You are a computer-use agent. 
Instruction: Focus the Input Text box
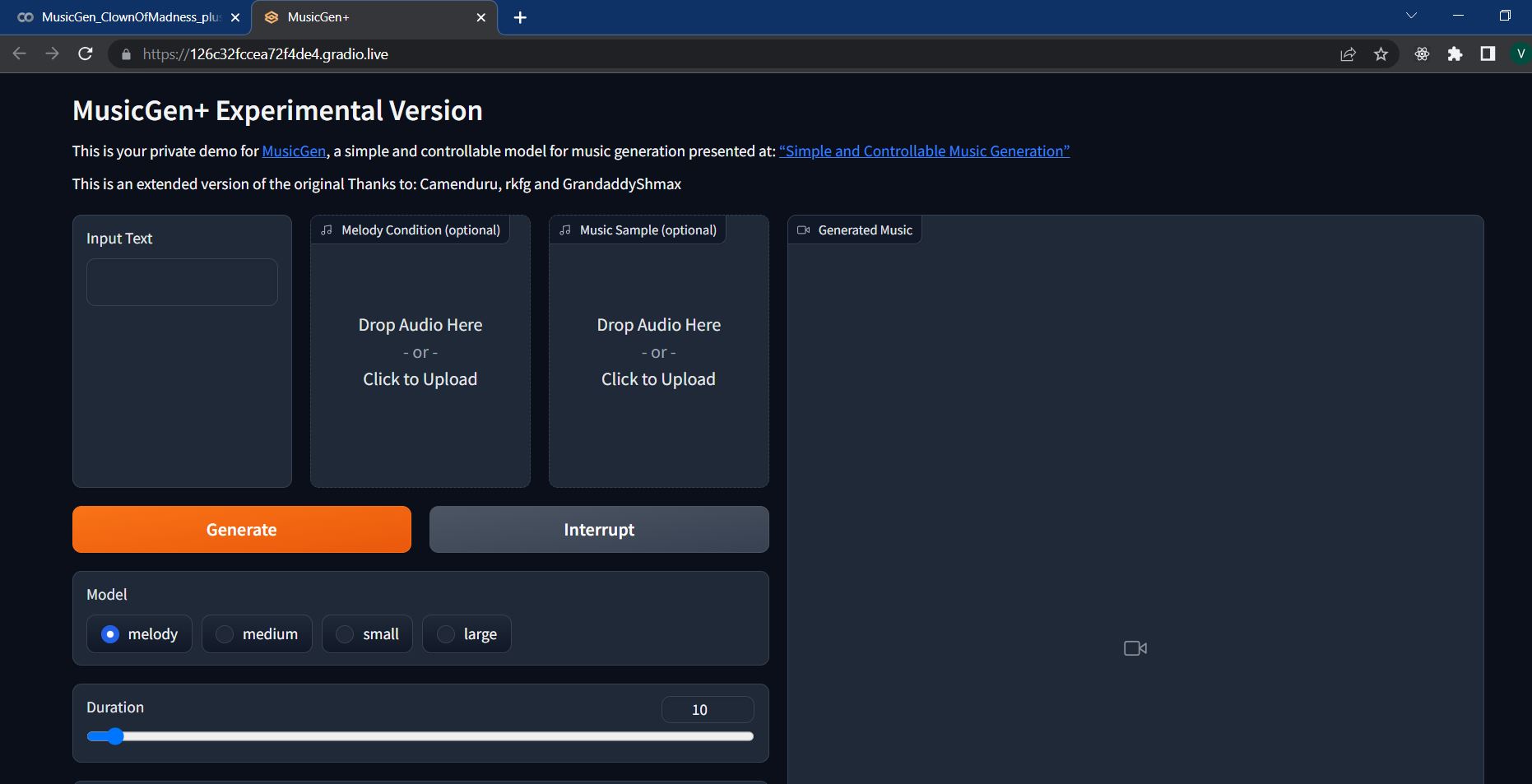click(x=182, y=282)
